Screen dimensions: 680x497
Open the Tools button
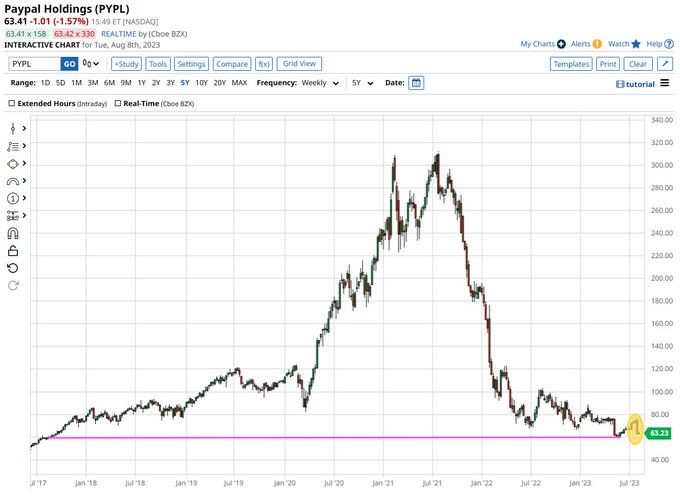pyautogui.click(x=158, y=64)
